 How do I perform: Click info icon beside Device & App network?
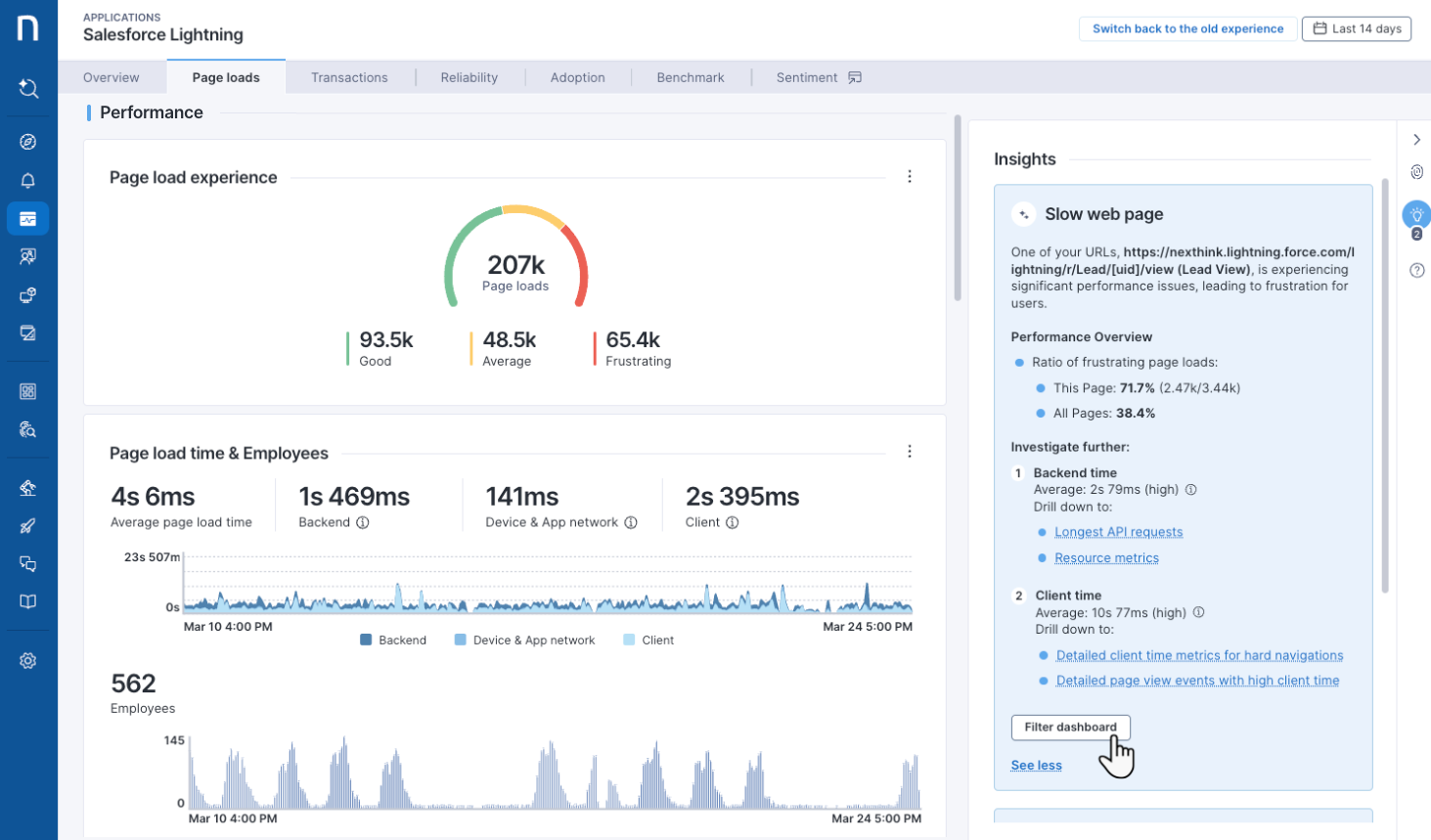click(631, 522)
